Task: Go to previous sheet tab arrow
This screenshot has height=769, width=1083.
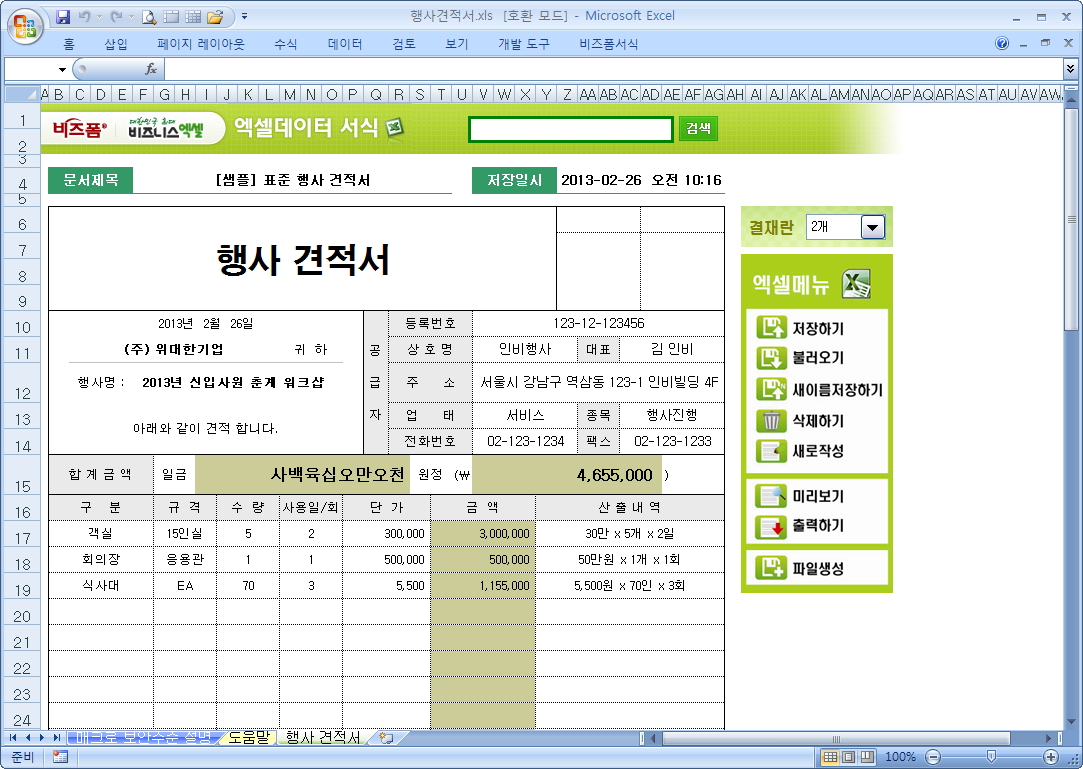Action: [x=28, y=738]
